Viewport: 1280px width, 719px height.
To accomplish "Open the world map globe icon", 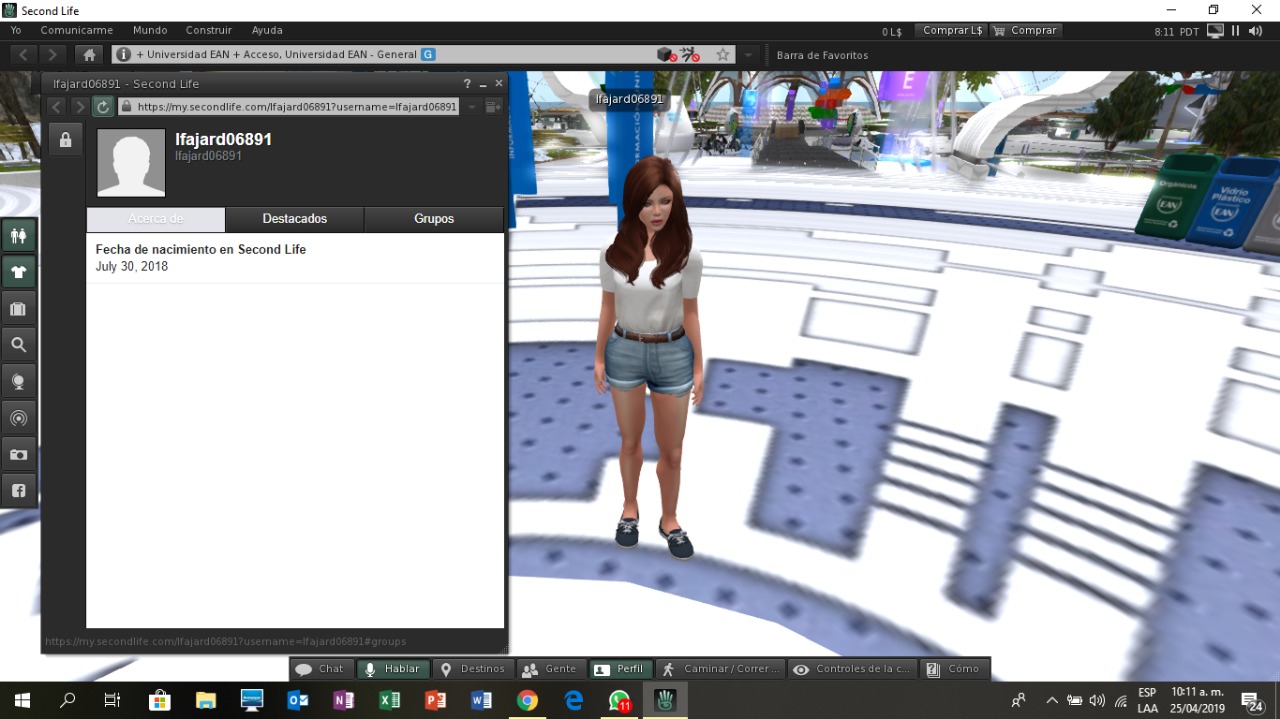I will (18, 382).
